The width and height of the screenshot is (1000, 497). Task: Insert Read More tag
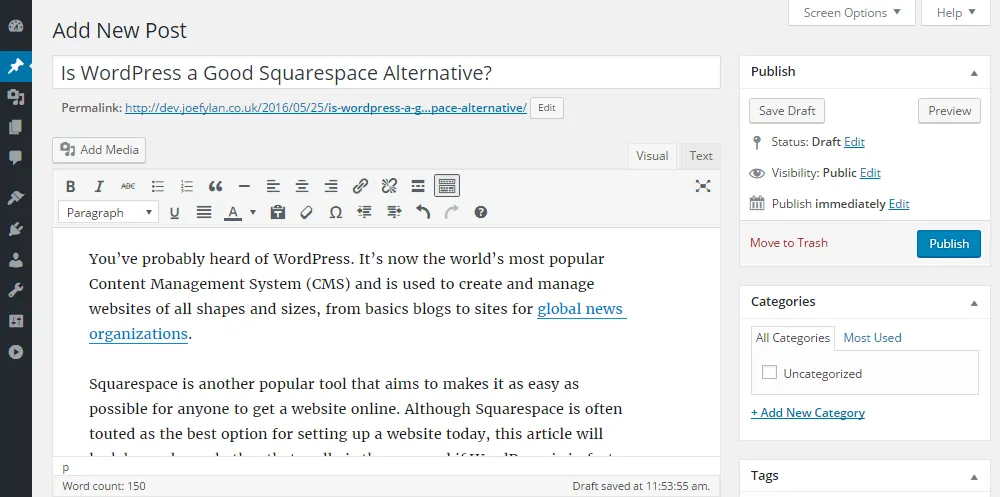pyautogui.click(x=418, y=186)
